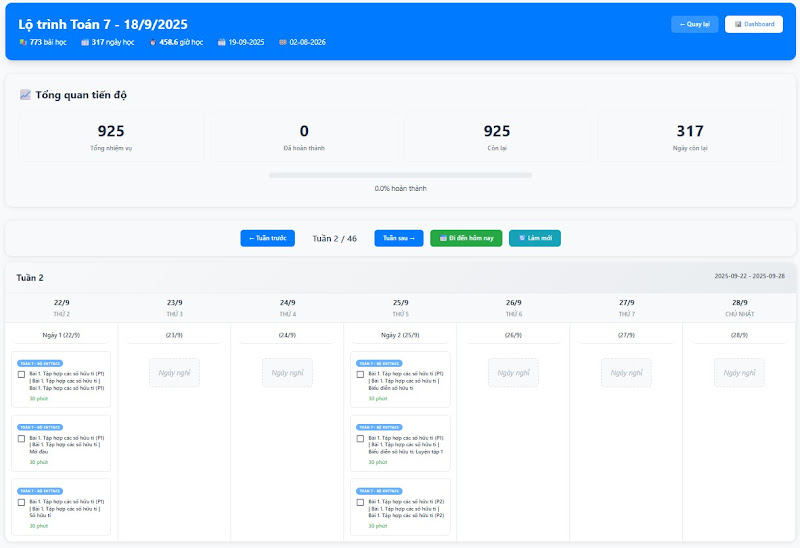Click the clock icon beside 458.6 giờ học
This screenshot has width=800, height=548.
tap(152, 42)
